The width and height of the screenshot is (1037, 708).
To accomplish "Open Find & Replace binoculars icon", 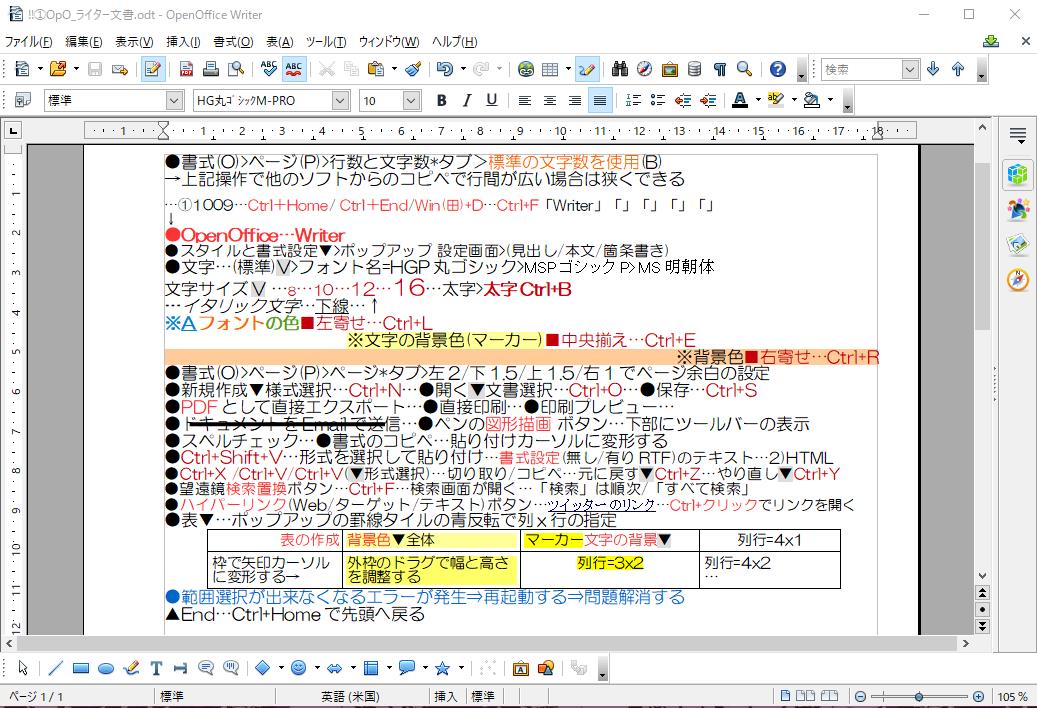I will click(620, 69).
